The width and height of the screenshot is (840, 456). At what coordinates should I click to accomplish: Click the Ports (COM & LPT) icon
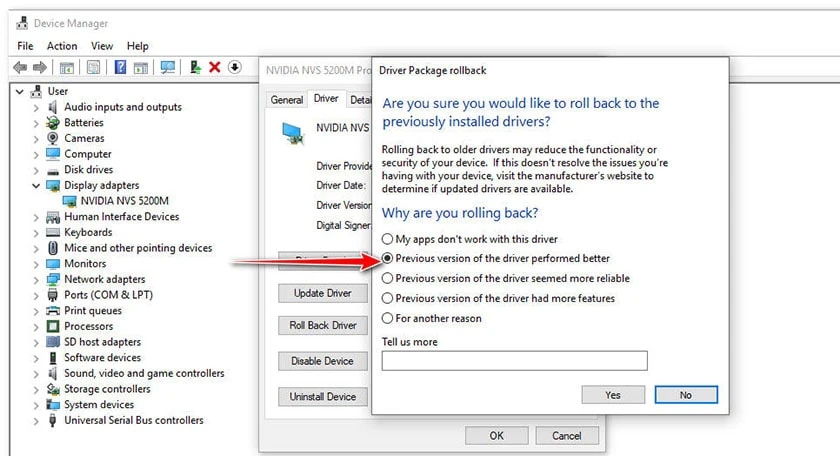[52, 295]
